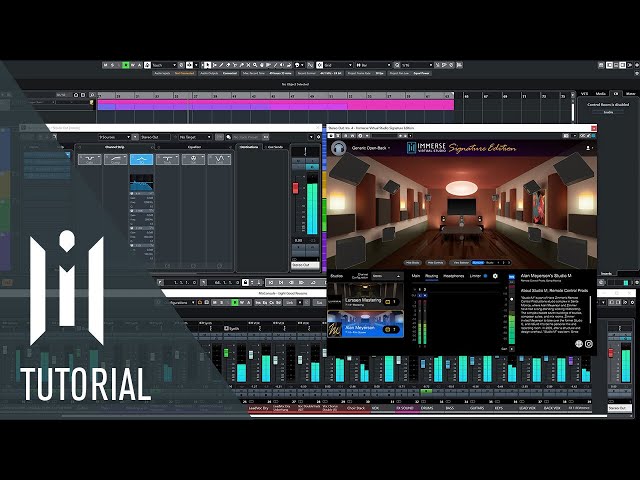Select the Erase tool in toolbar
640x480 pixels.
[x=228, y=65]
